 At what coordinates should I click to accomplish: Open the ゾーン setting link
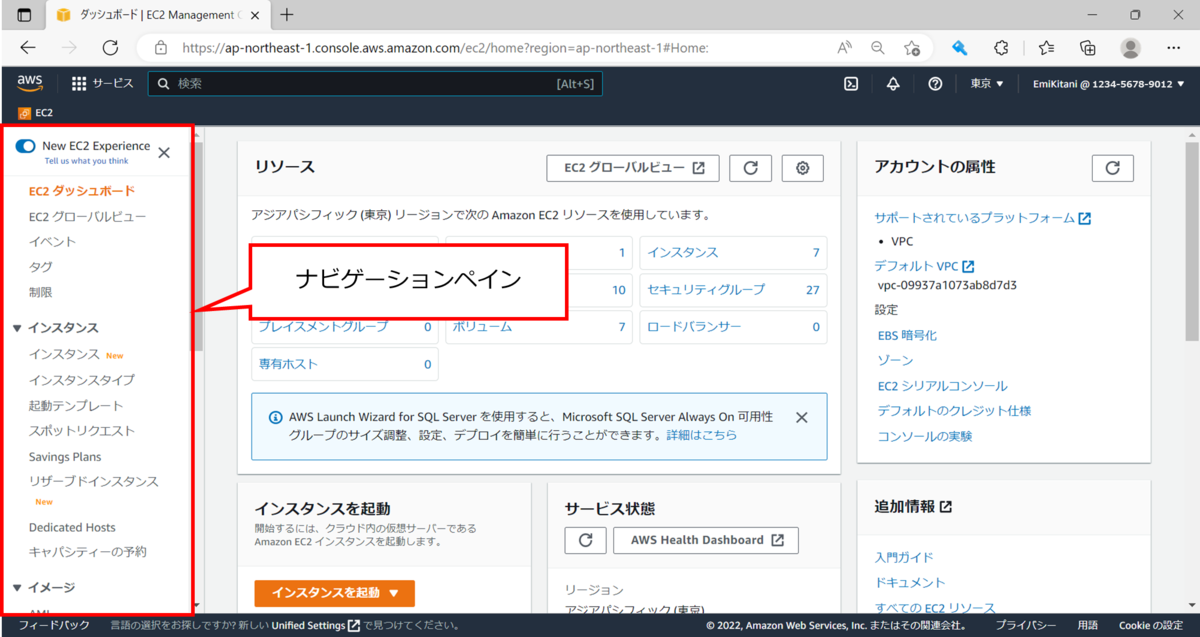(895, 360)
